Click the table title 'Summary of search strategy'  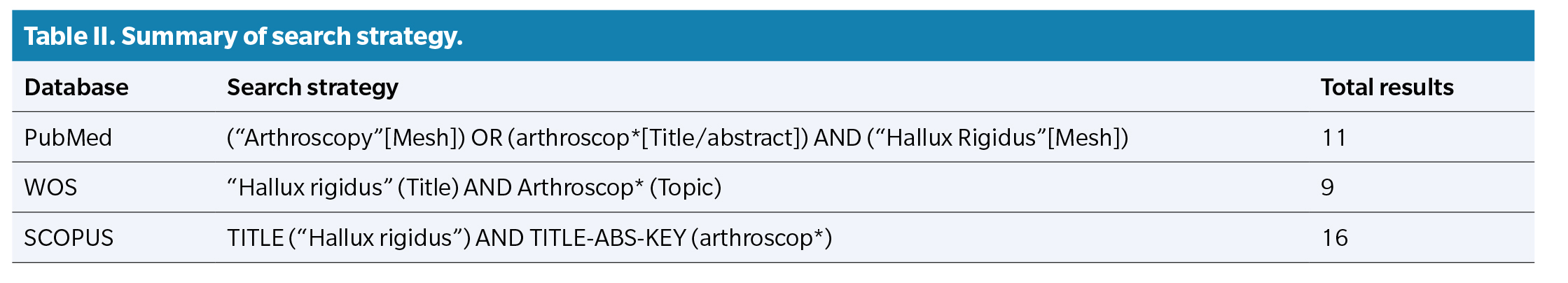click(291, 36)
